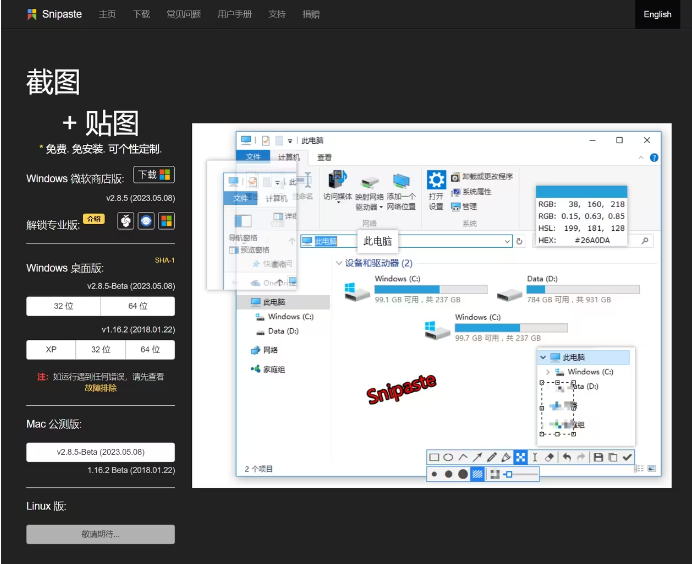The width and height of the screenshot is (692, 564).
Task: Click the refresh icon beside address bar
Action: (x=519, y=241)
